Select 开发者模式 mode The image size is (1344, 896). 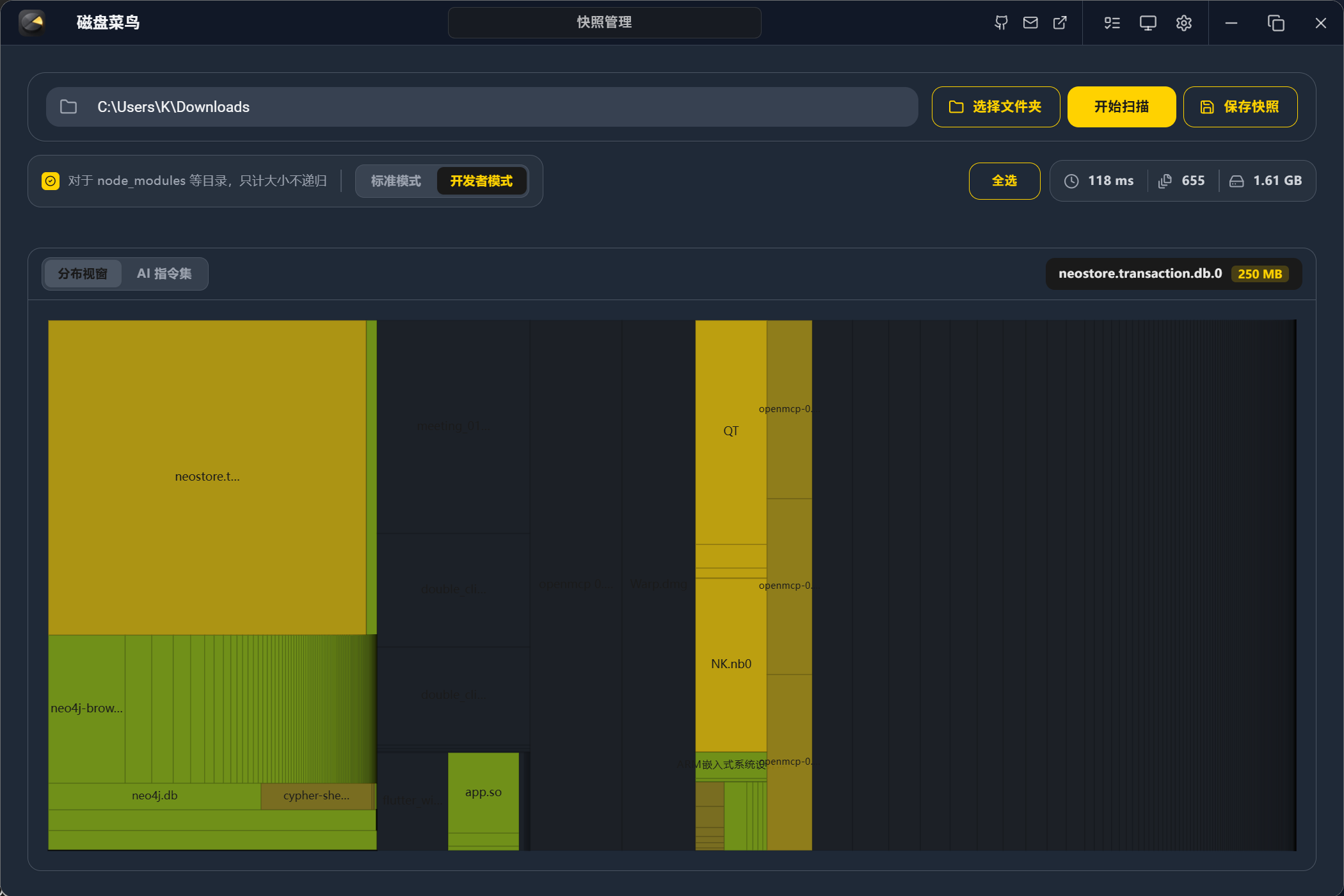click(481, 181)
